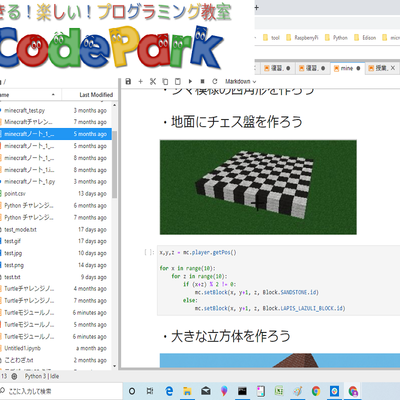Open File Explorer from the taskbar
Viewport: 400px width, 400px height.
pyautogui.click(x=187, y=391)
